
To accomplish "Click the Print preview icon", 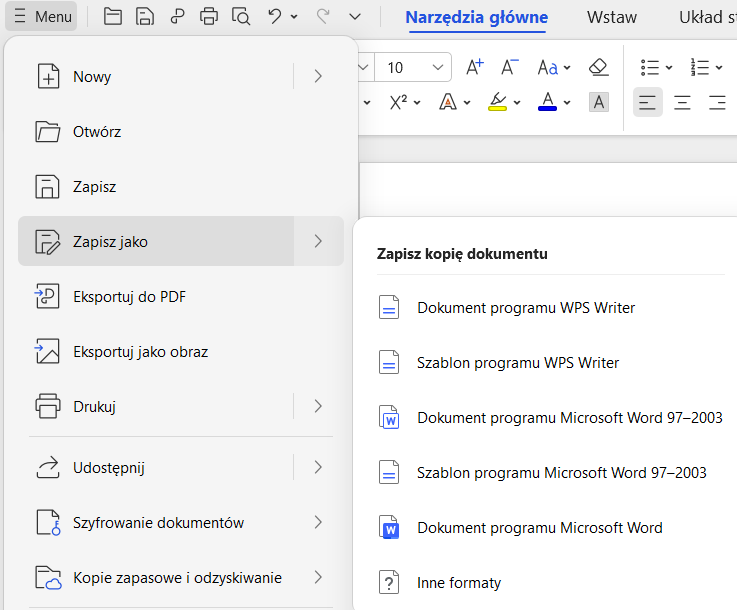I will coord(240,16).
